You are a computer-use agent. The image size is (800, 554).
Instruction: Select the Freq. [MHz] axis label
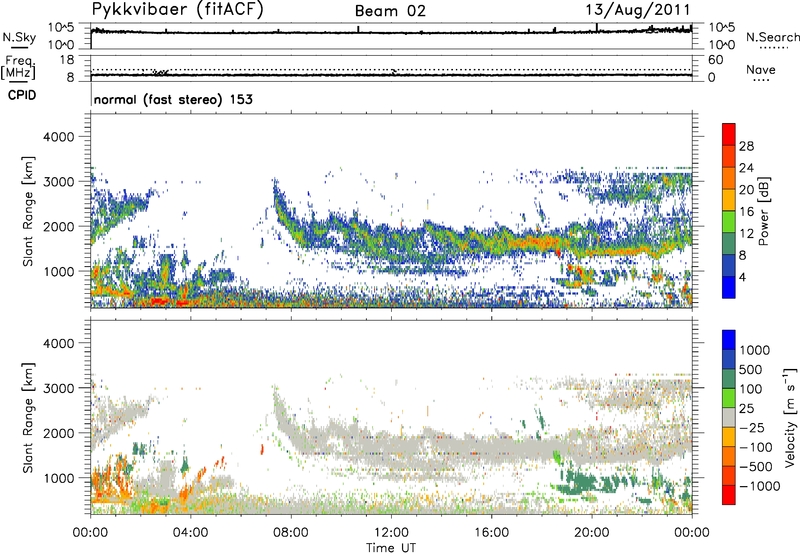pyautogui.click(x=19, y=67)
